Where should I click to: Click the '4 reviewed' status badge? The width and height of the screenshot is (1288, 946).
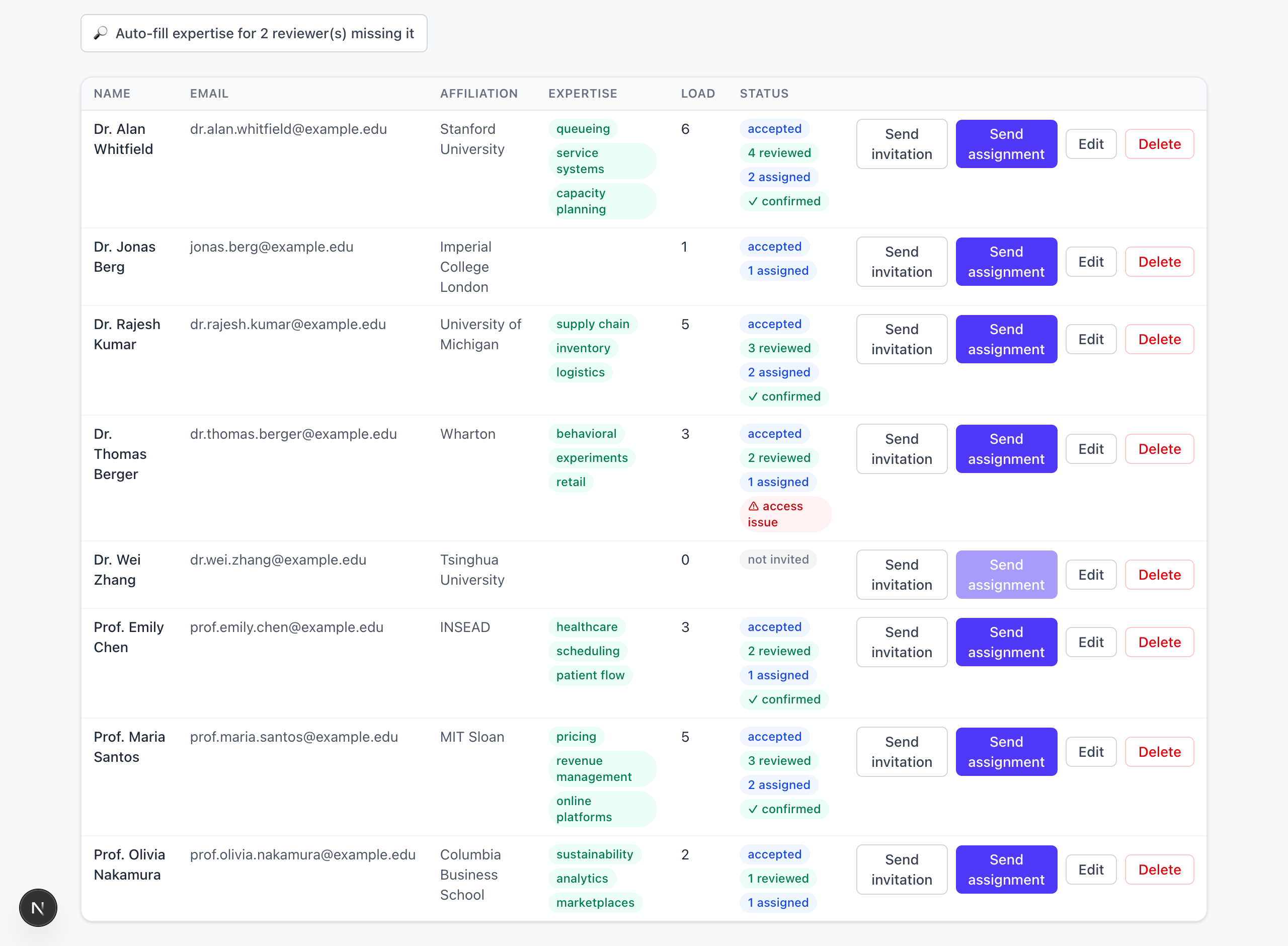click(x=778, y=152)
